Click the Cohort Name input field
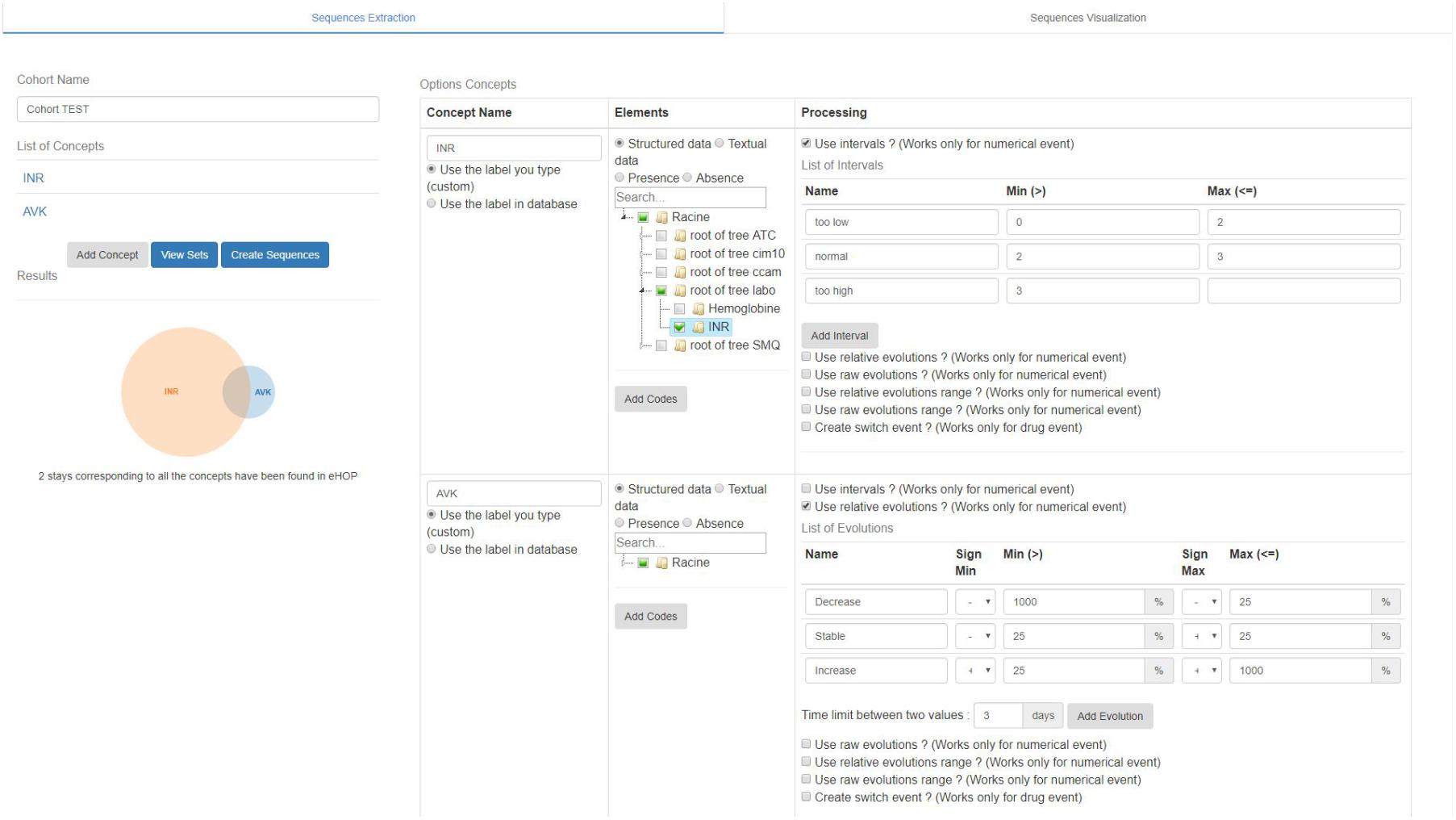 point(198,110)
